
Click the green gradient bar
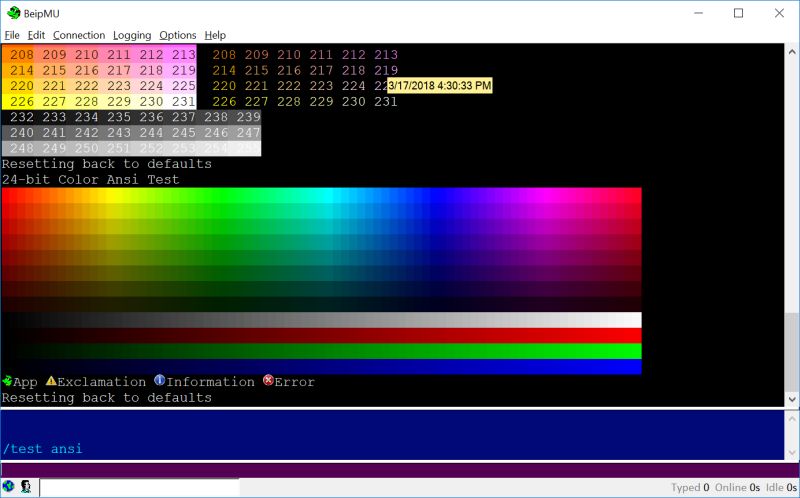pyautogui.click(x=321, y=351)
